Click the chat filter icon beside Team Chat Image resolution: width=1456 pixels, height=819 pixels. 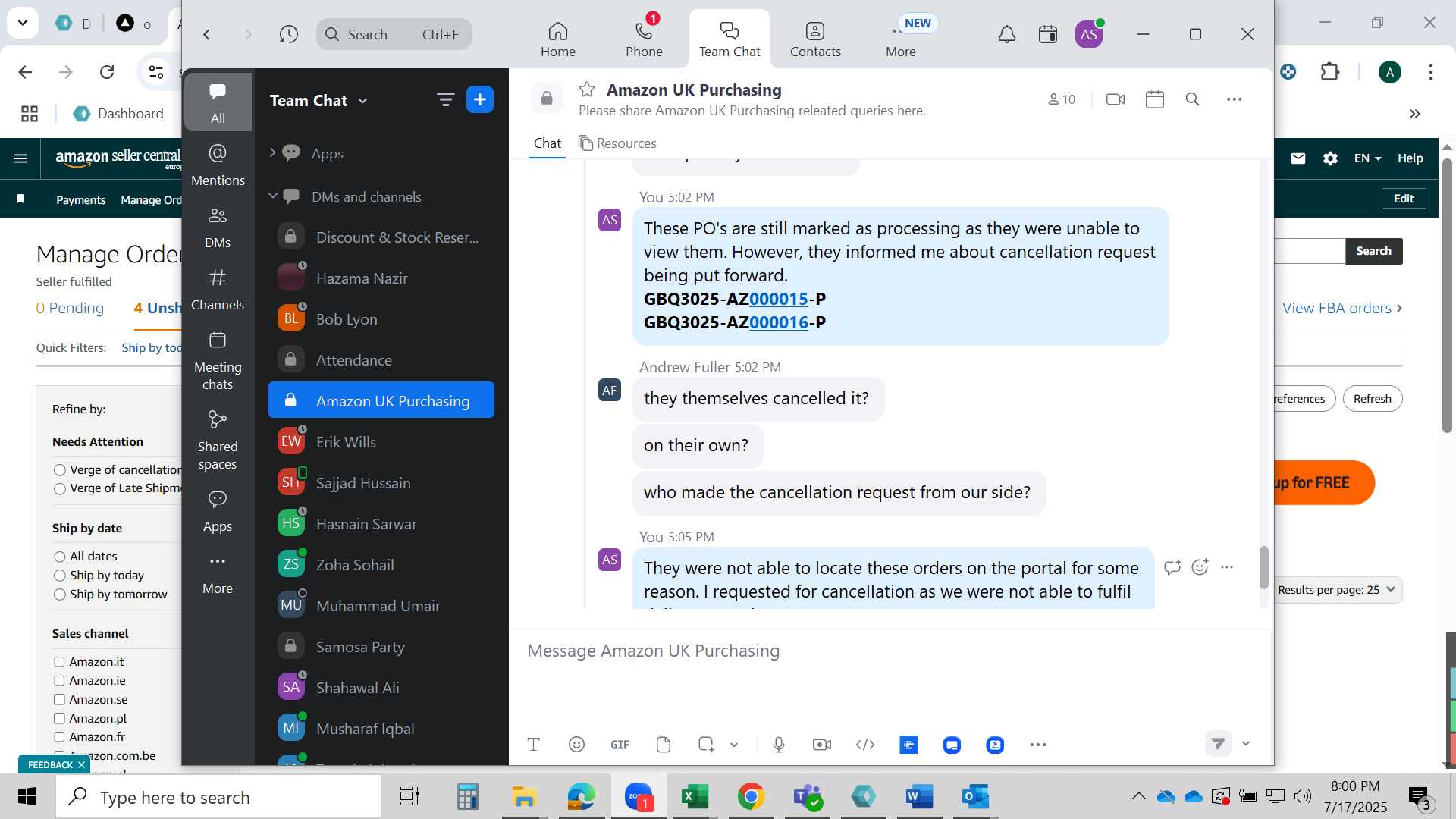[445, 99]
